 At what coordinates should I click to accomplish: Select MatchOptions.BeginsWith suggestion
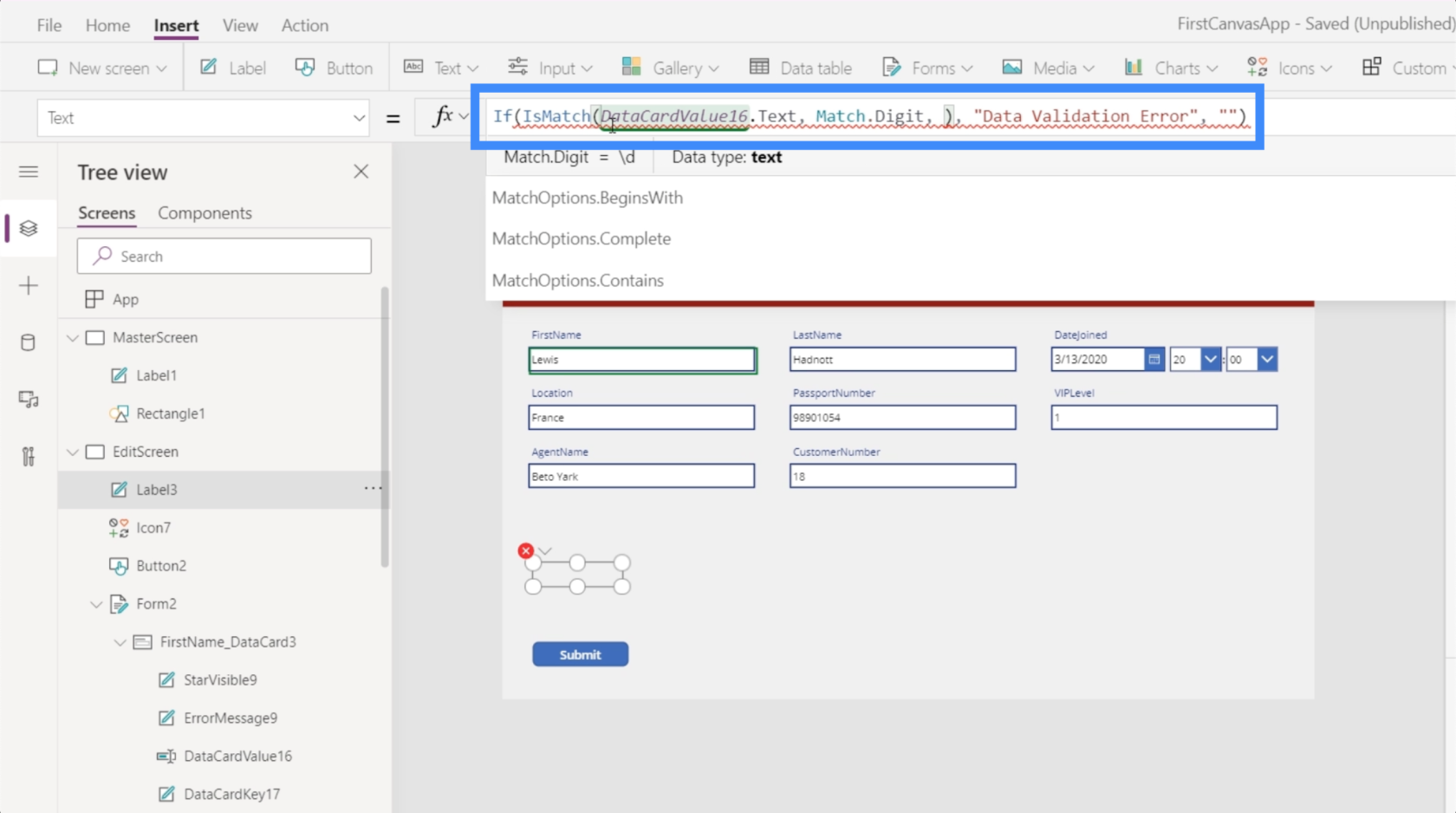click(x=588, y=198)
